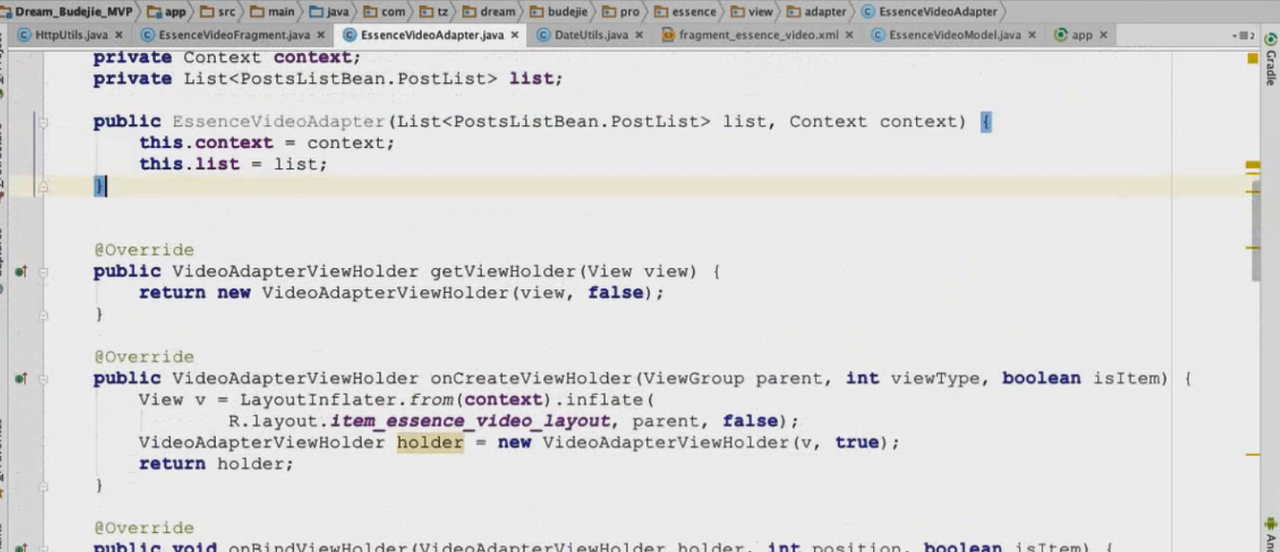Open the DateUtils.java tab
The image size is (1280, 552).
(x=591, y=35)
